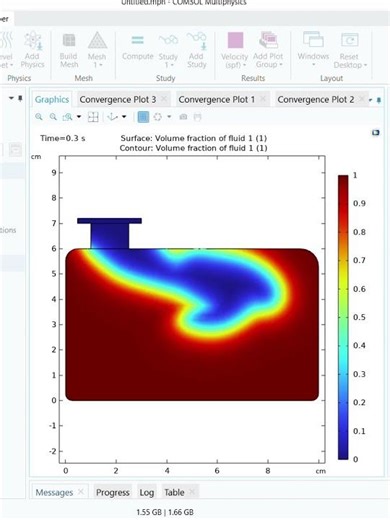This screenshot has height=520, width=390.
Task: Click the Layout ribbon group label
Action: pos(331,78)
